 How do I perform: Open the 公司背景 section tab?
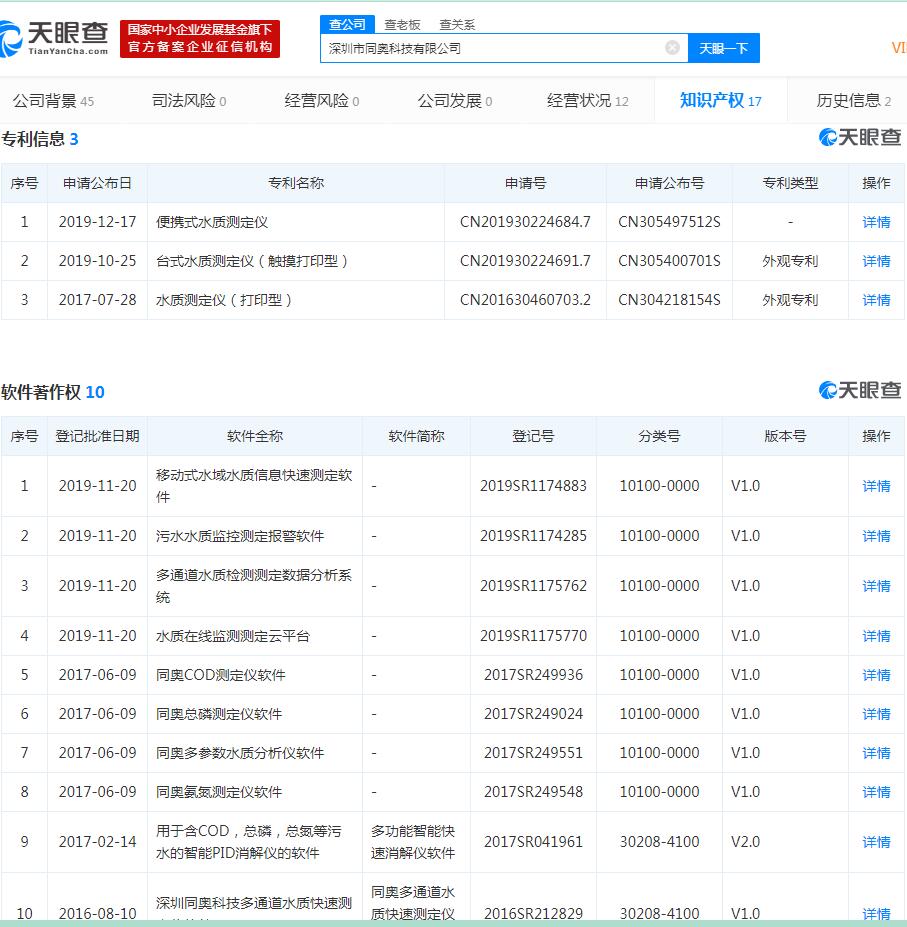click(53, 101)
